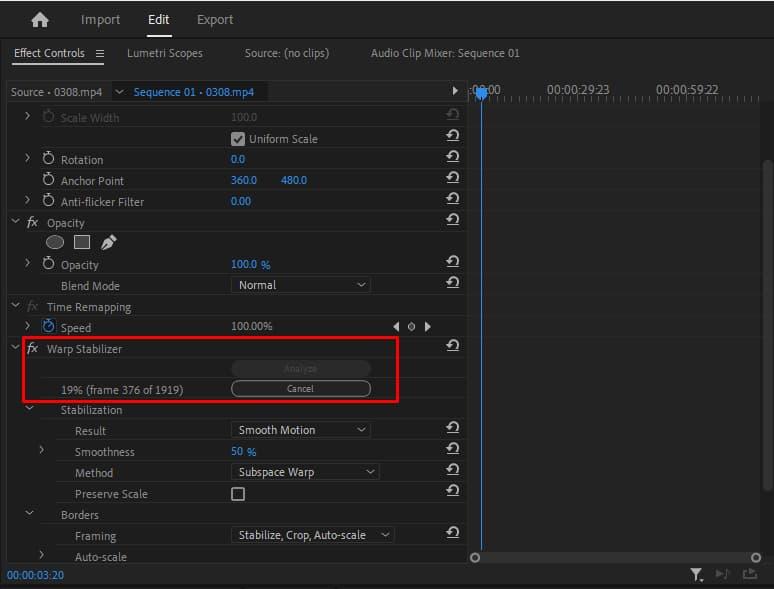Open the Export workspace tab
This screenshot has height=589, width=774.
pyautogui.click(x=215, y=20)
